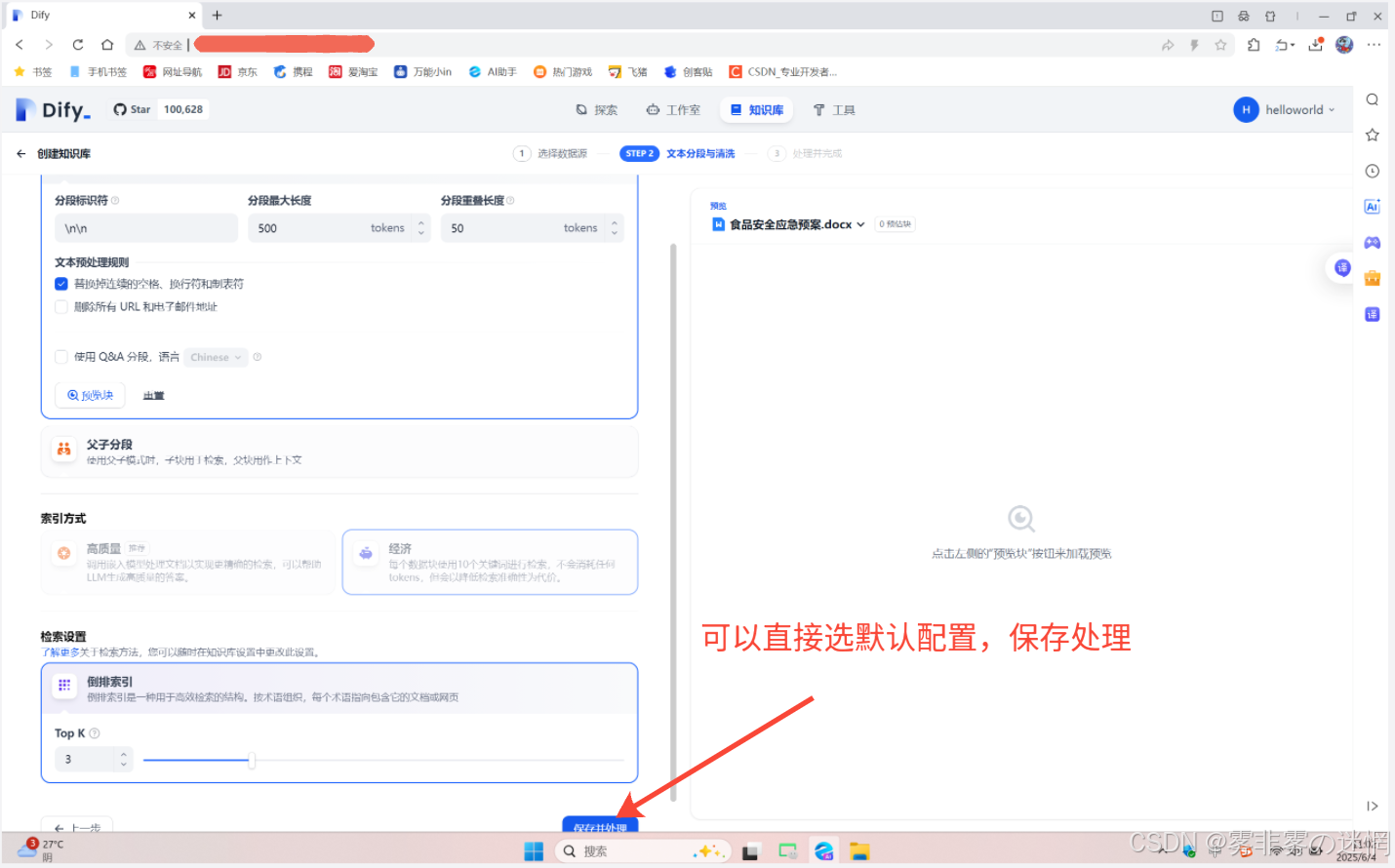The width and height of the screenshot is (1395, 868).
Task: Toggle 替换掉连续的空格 checkbox
Action: 61,284
